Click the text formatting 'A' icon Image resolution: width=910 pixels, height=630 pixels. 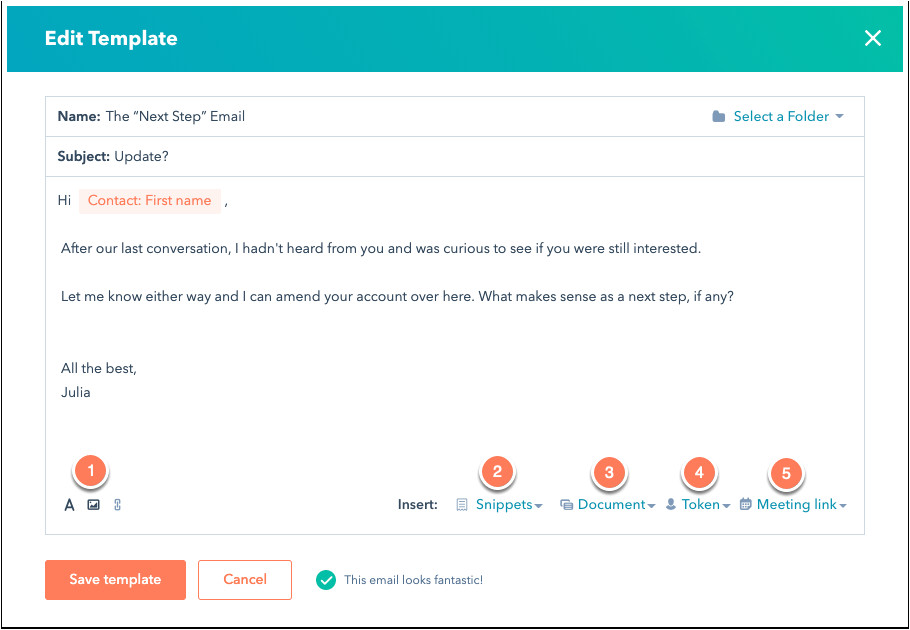tap(70, 505)
